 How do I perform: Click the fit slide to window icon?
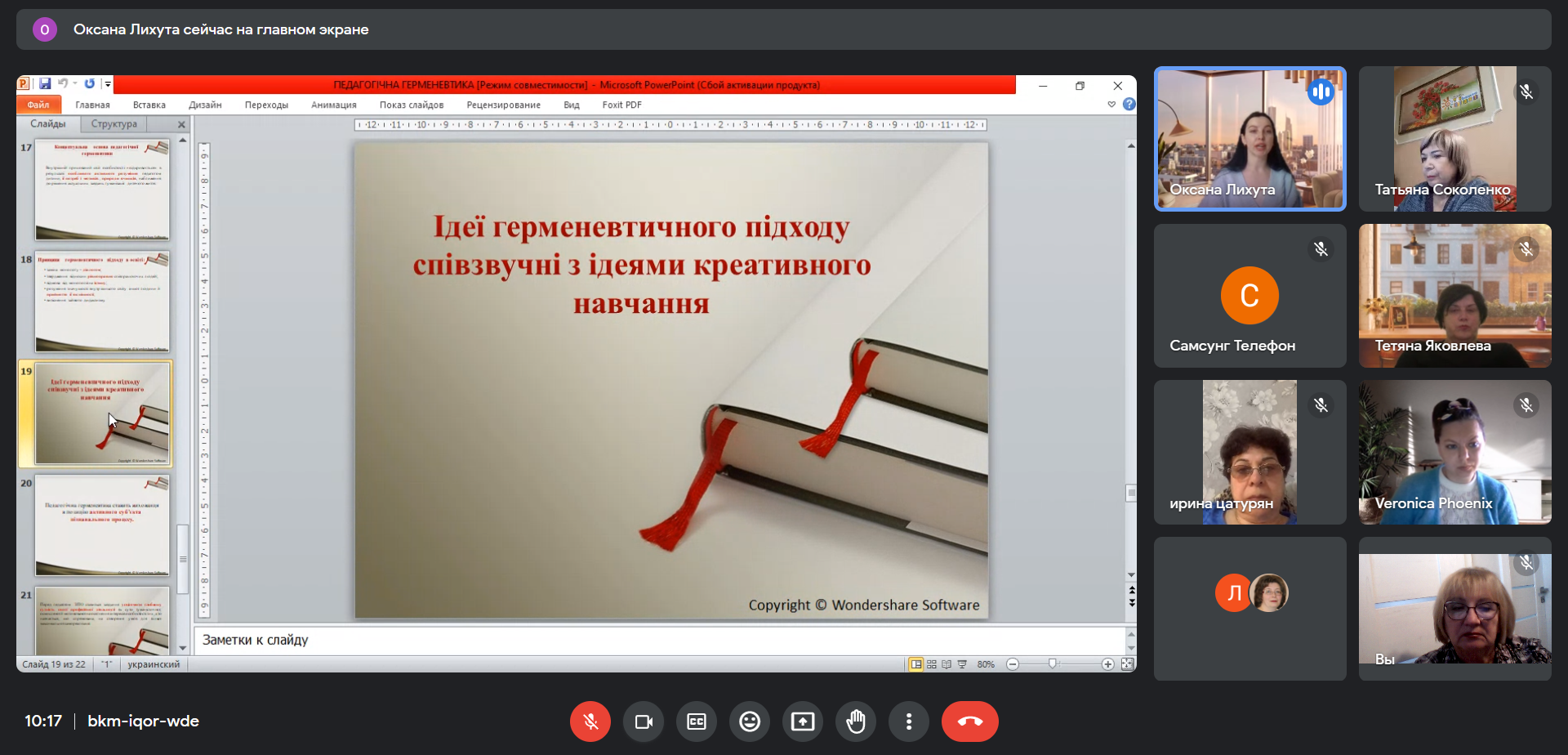coord(1127,664)
